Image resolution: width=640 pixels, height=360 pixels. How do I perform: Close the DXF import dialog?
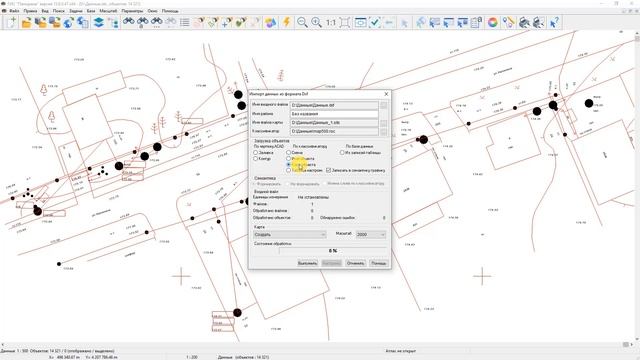(386, 94)
